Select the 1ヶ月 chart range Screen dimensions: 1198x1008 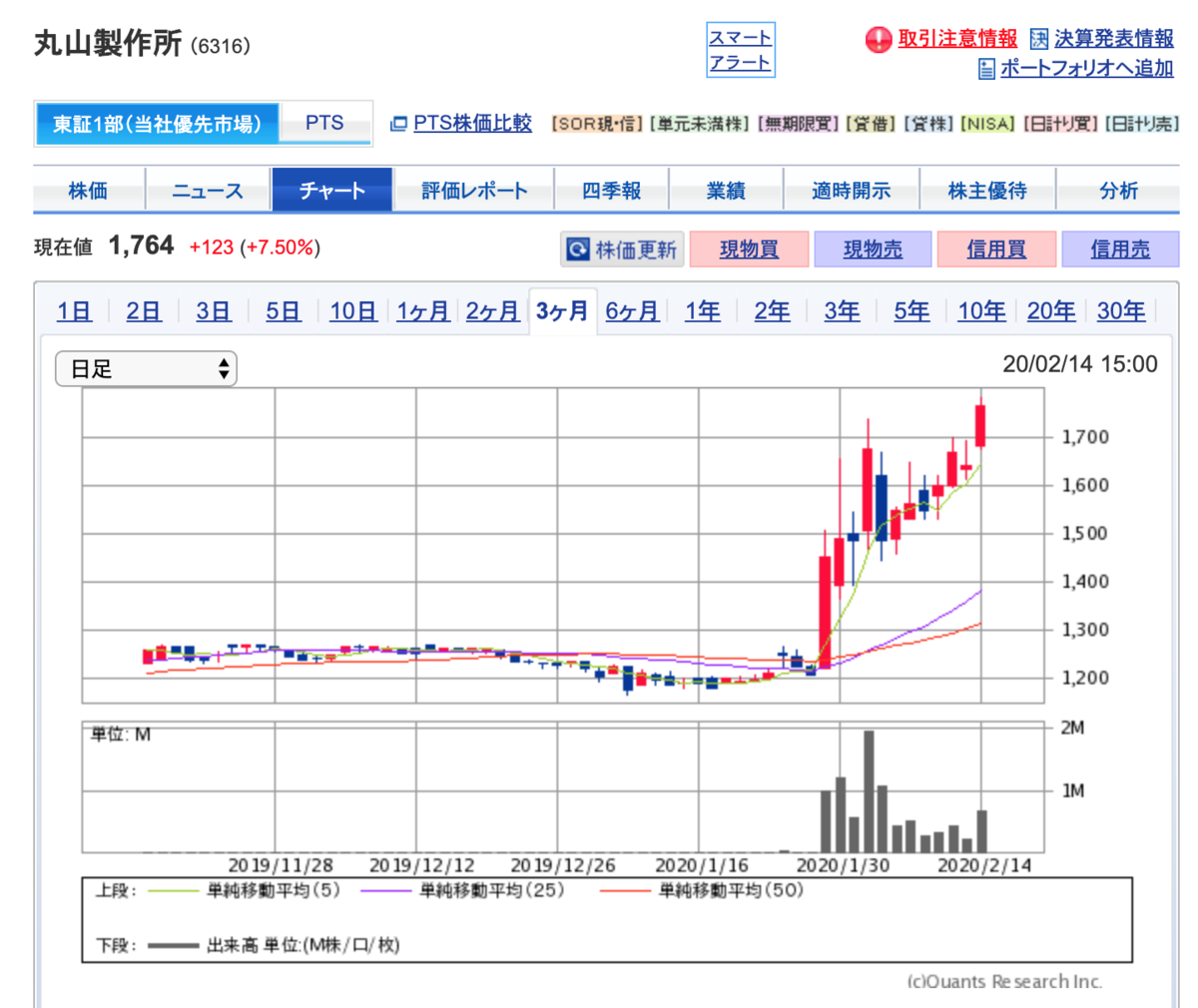(423, 311)
